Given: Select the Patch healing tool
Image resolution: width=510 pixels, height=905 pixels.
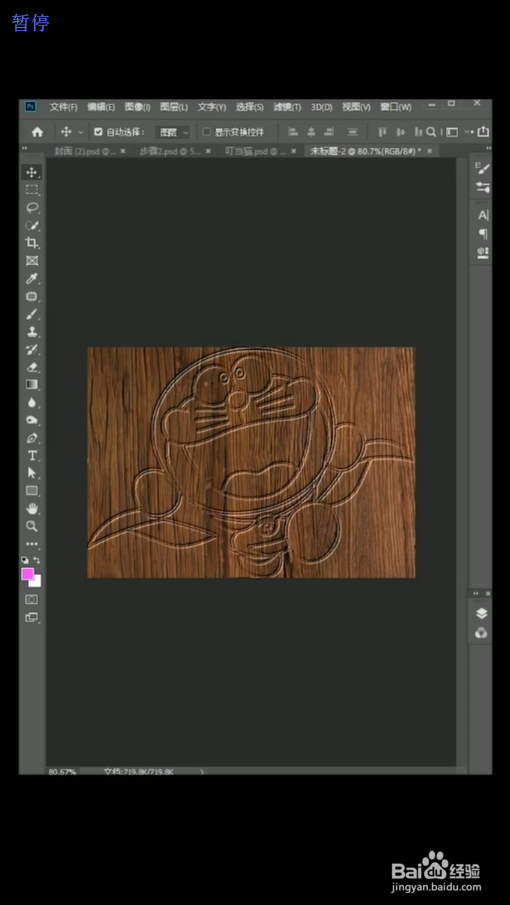Looking at the screenshot, I should 32,297.
